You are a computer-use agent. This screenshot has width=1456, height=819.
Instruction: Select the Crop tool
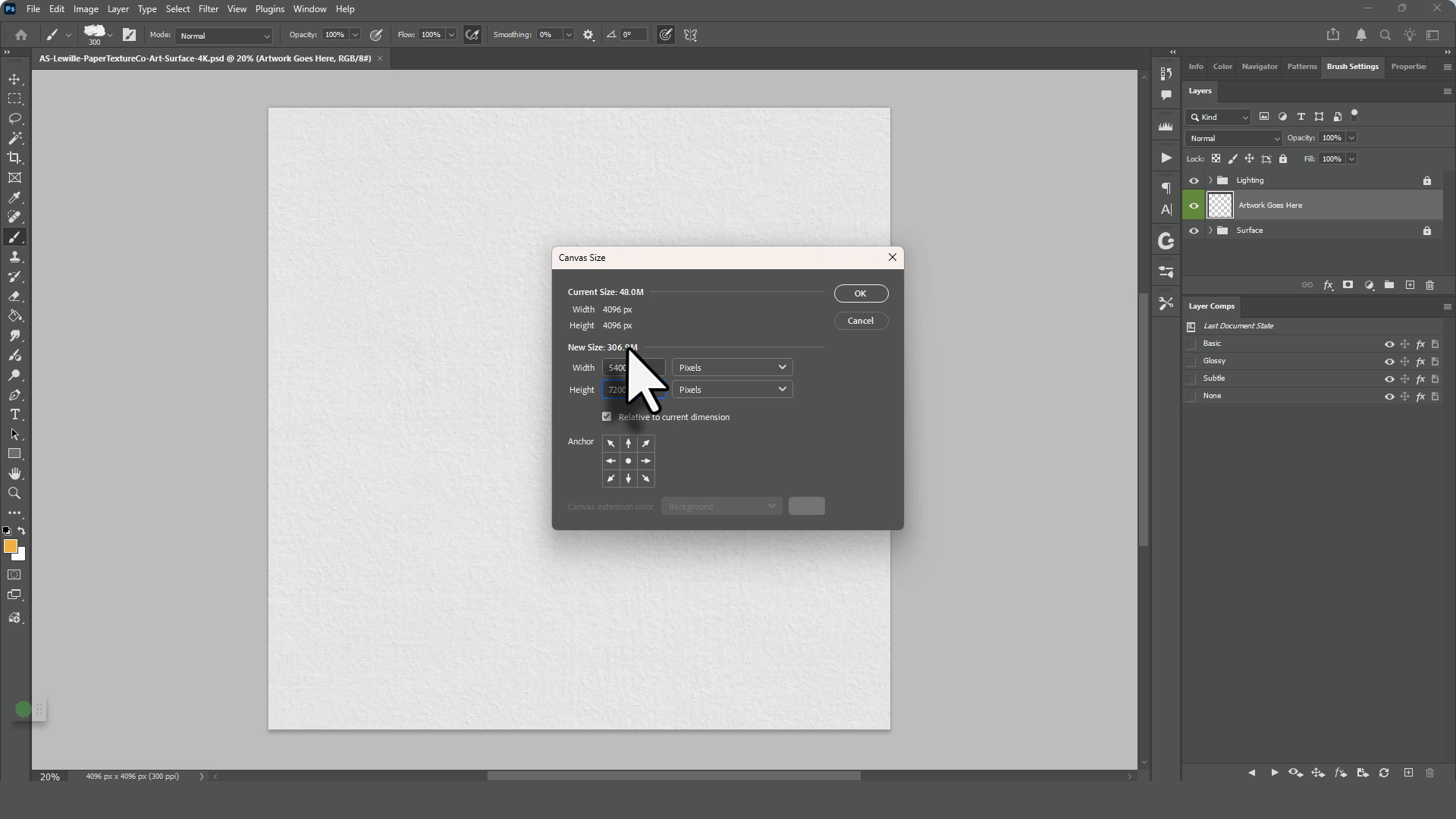[14, 158]
